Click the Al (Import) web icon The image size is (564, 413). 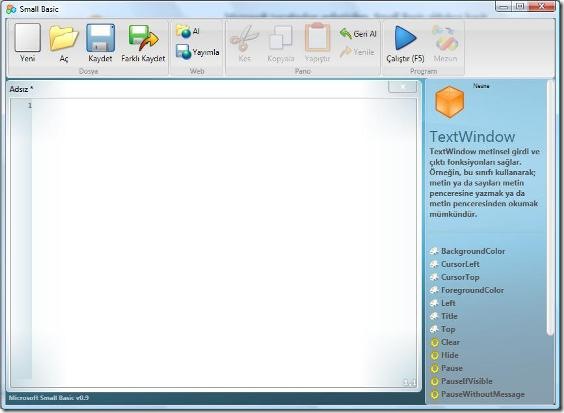[x=183, y=32]
